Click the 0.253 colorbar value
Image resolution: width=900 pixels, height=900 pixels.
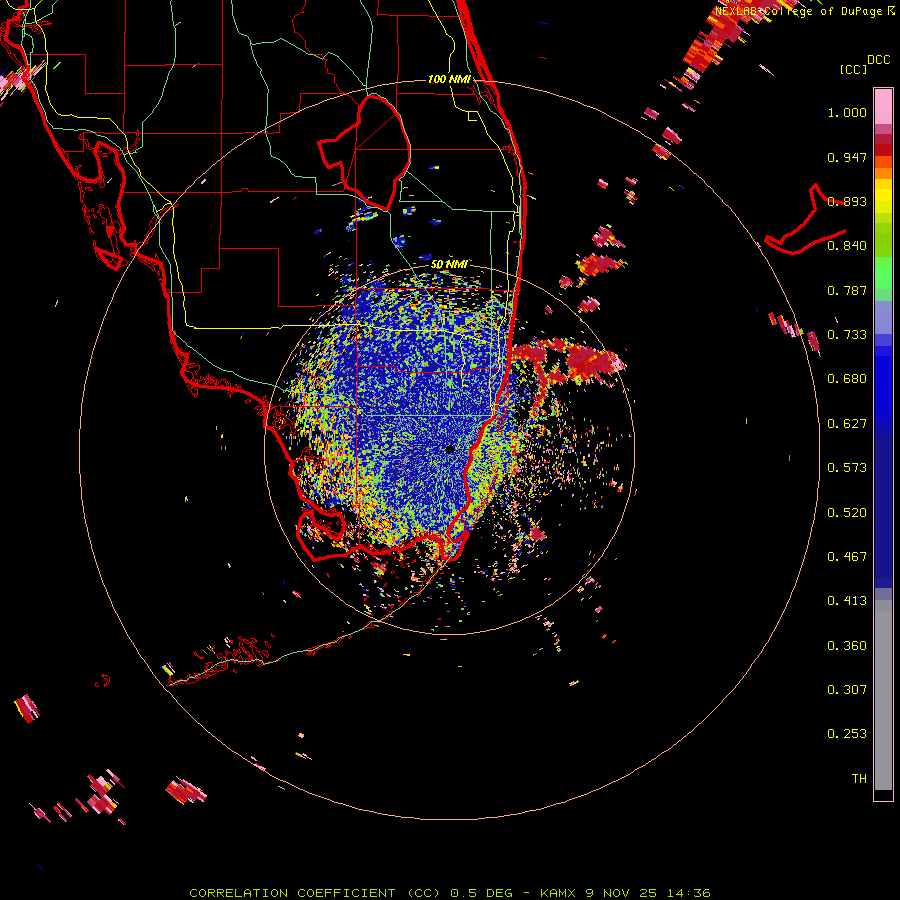(847, 734)
